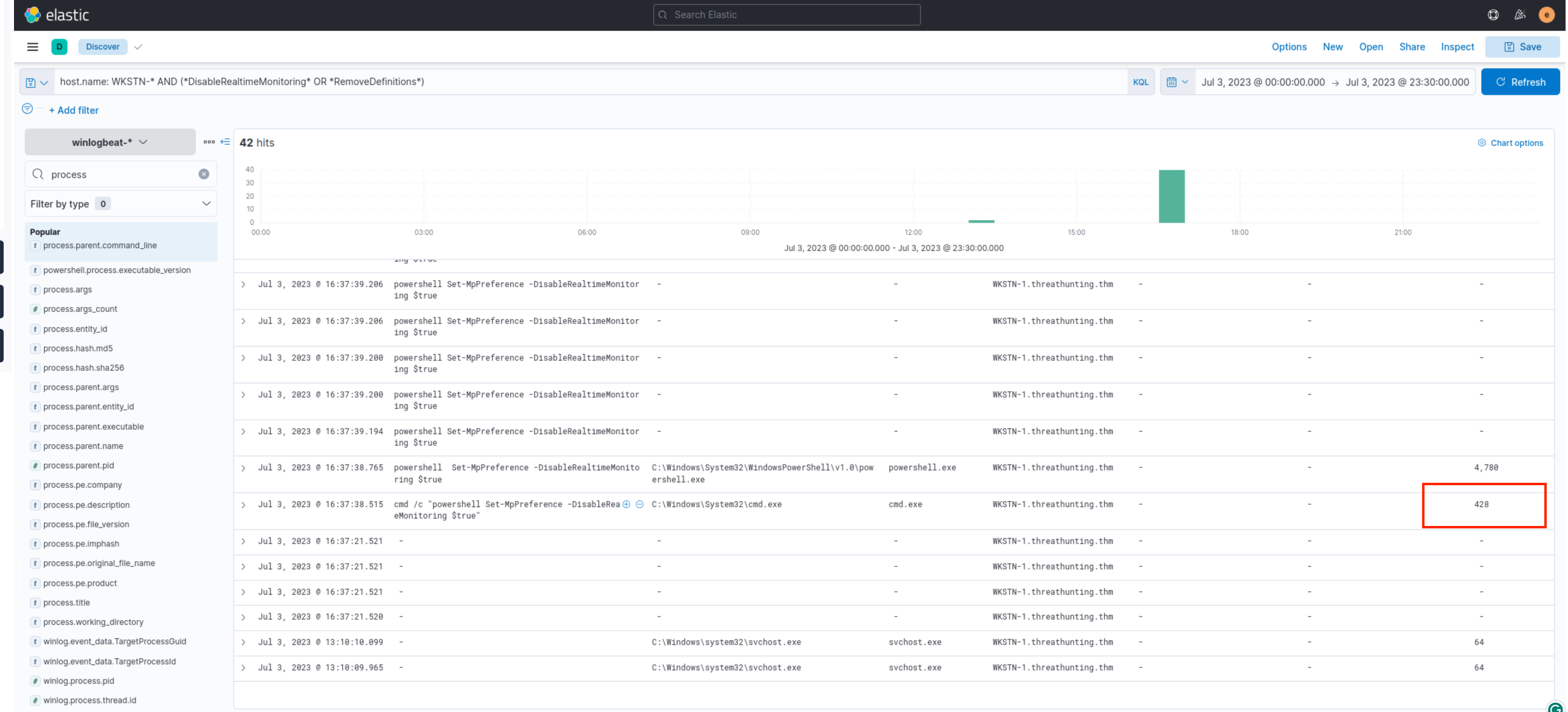
Task: Open the filter options icon
Action: [27, 109]
